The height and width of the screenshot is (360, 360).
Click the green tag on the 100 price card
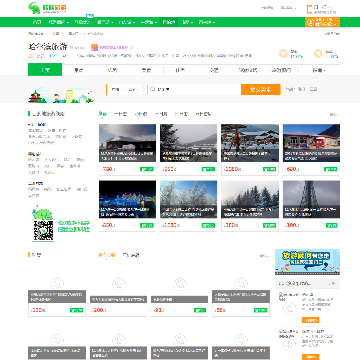coord(331,225)
